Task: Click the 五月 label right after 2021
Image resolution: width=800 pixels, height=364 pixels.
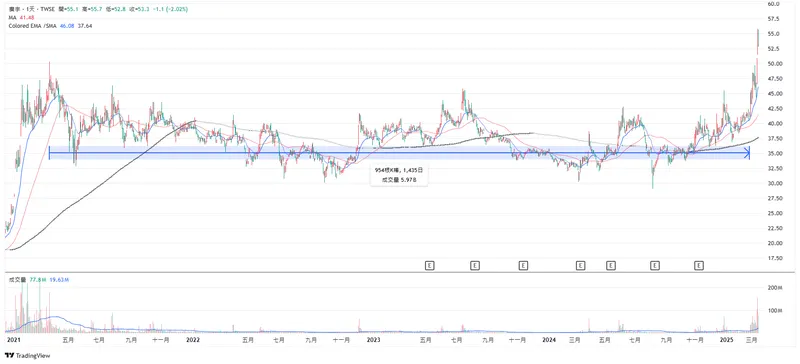Action: coord(68,339)
